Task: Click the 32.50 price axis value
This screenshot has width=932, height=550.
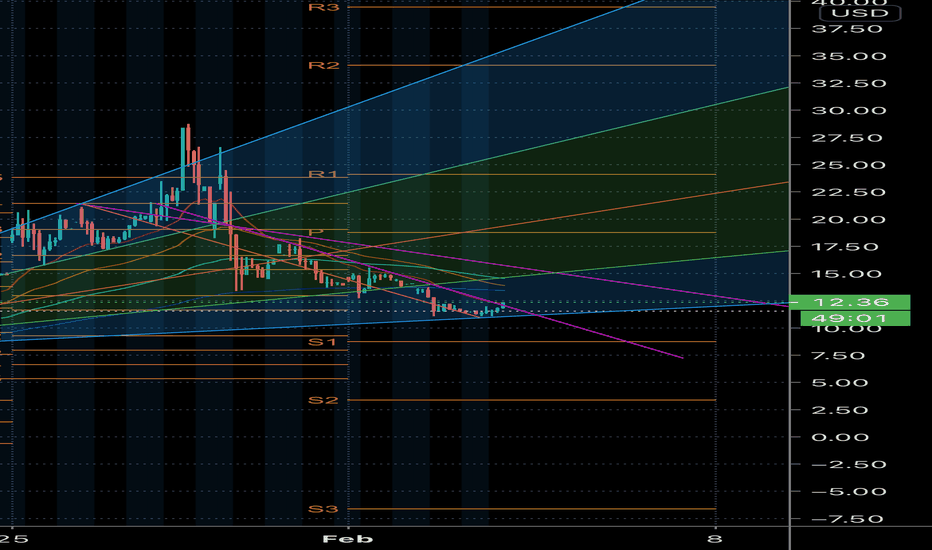Action: 849,84
